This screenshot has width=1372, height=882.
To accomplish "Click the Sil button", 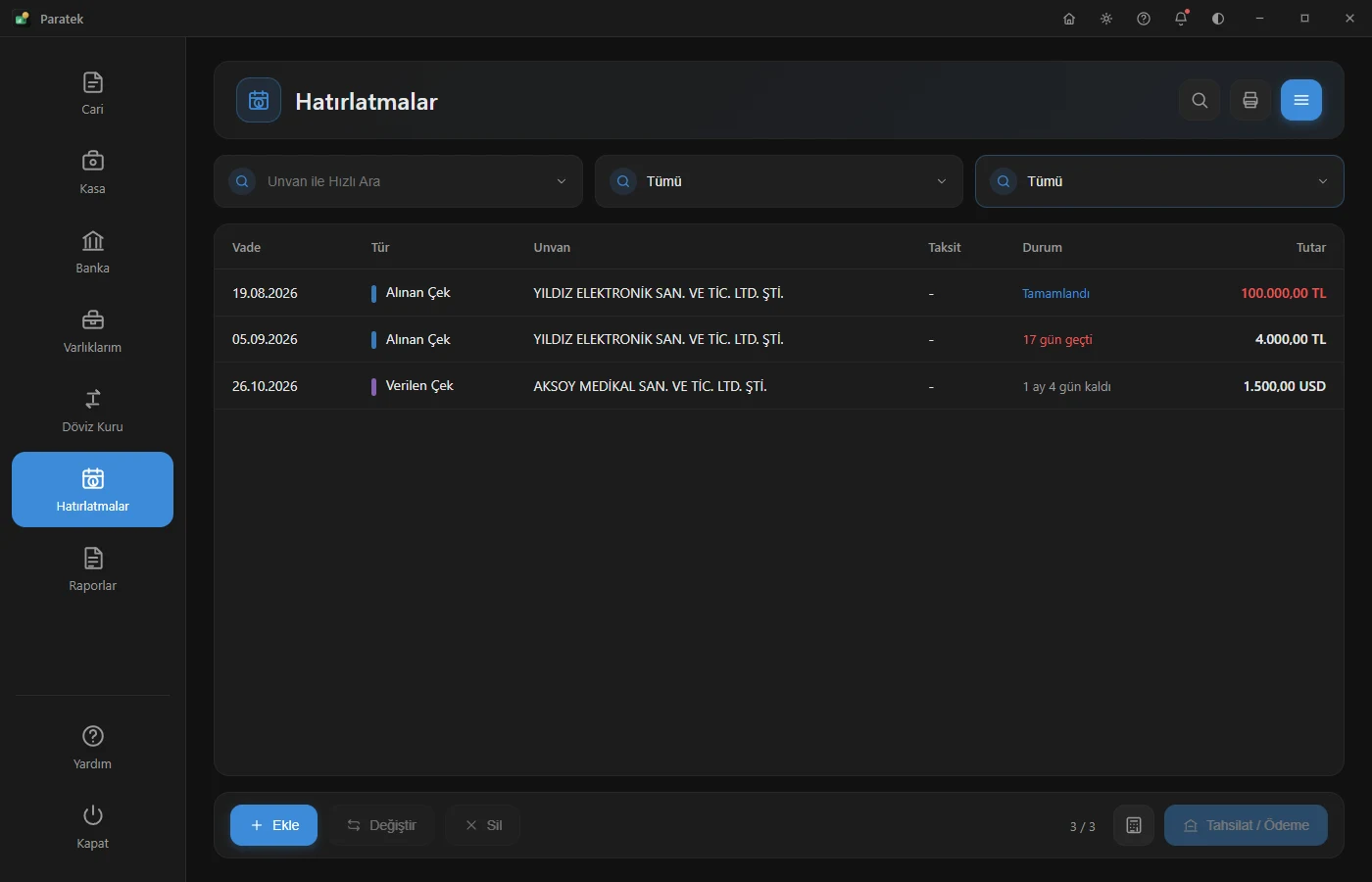I will click(x=482, y=825).
